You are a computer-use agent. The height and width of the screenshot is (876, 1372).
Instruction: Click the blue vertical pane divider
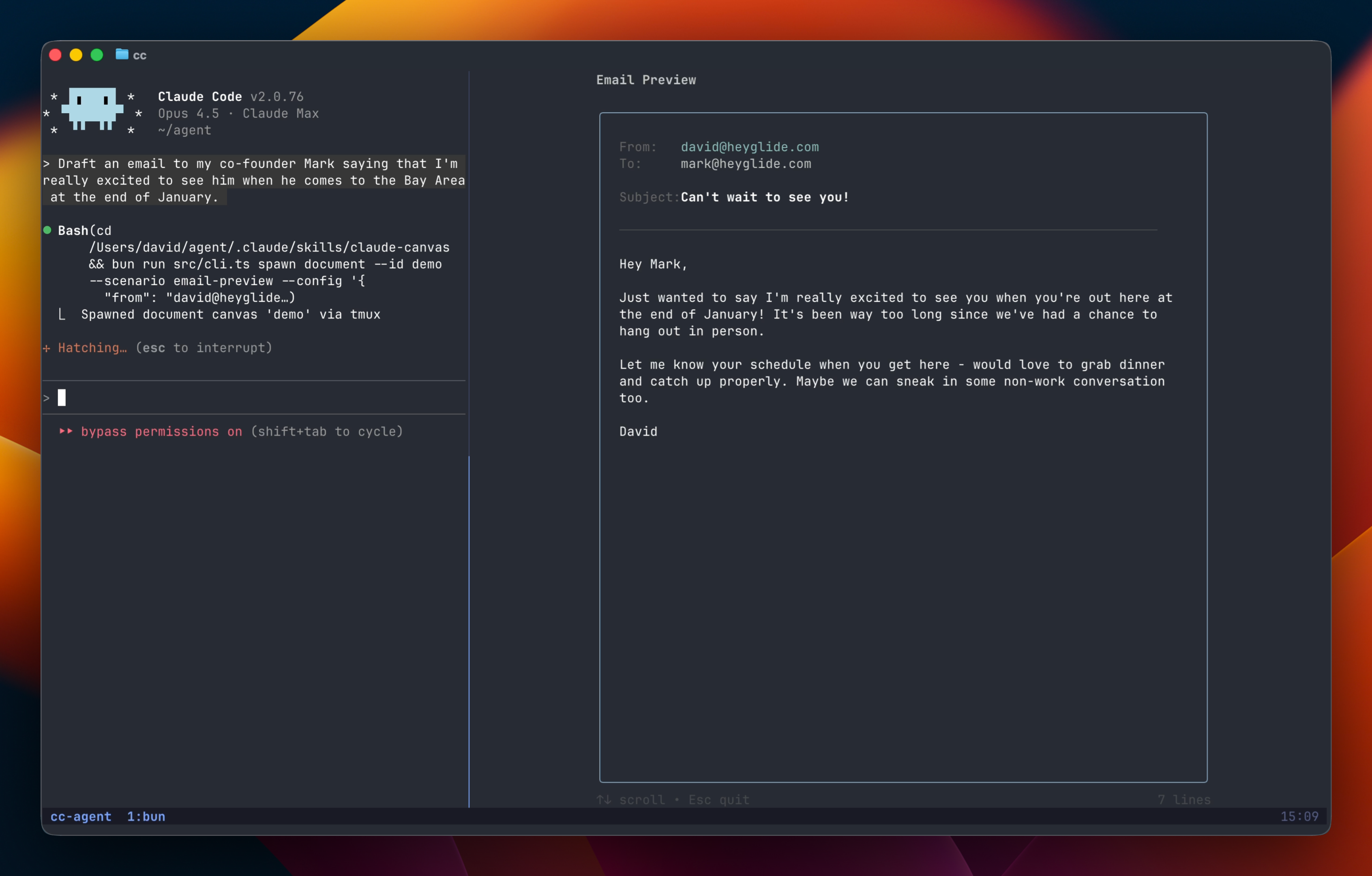[x=469, y=627]
